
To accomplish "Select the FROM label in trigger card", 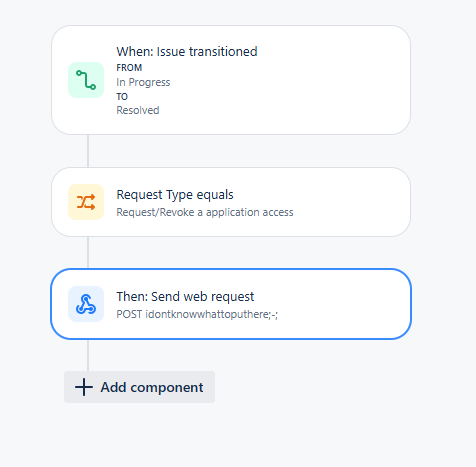I will (x=129, y=68).
